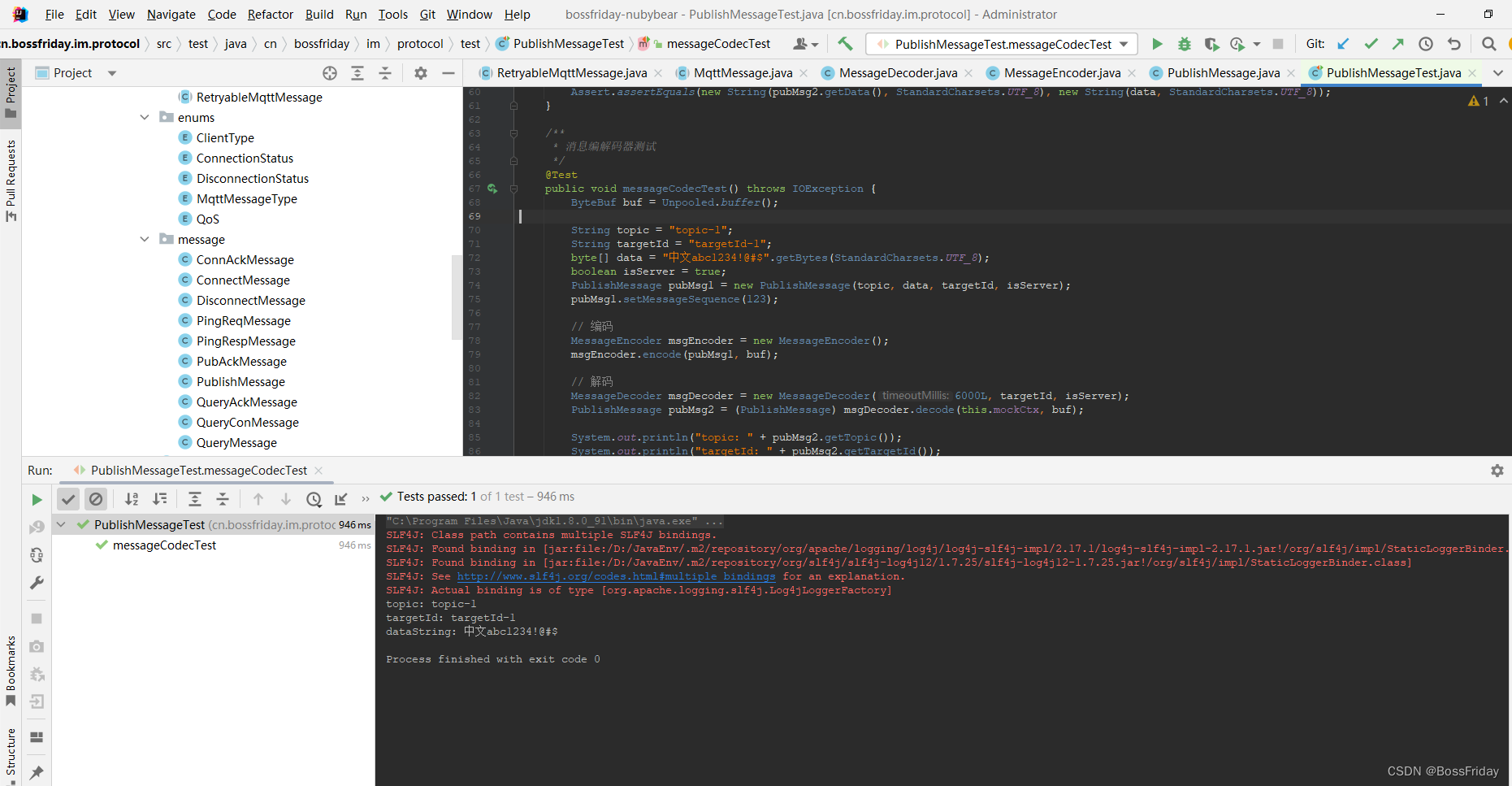The width and height of the screenshot is (1512, 786).
Task: Collapse the message folder
Action: [x=145, y=240]
